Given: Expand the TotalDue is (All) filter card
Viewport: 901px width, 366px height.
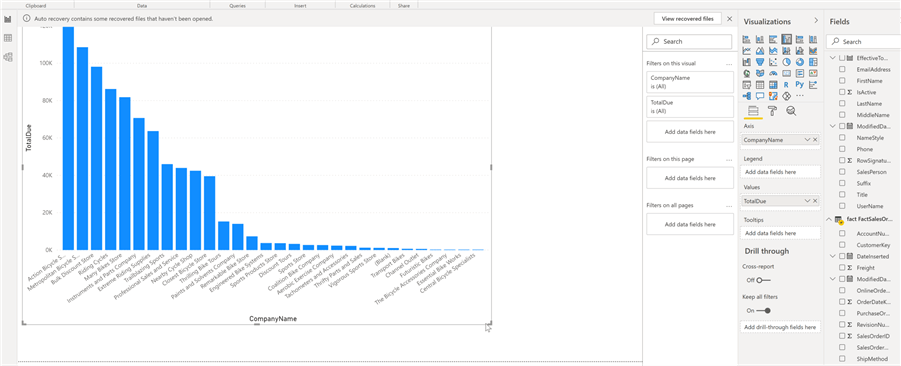Looking at the screenshot, I should pos(690,106).
